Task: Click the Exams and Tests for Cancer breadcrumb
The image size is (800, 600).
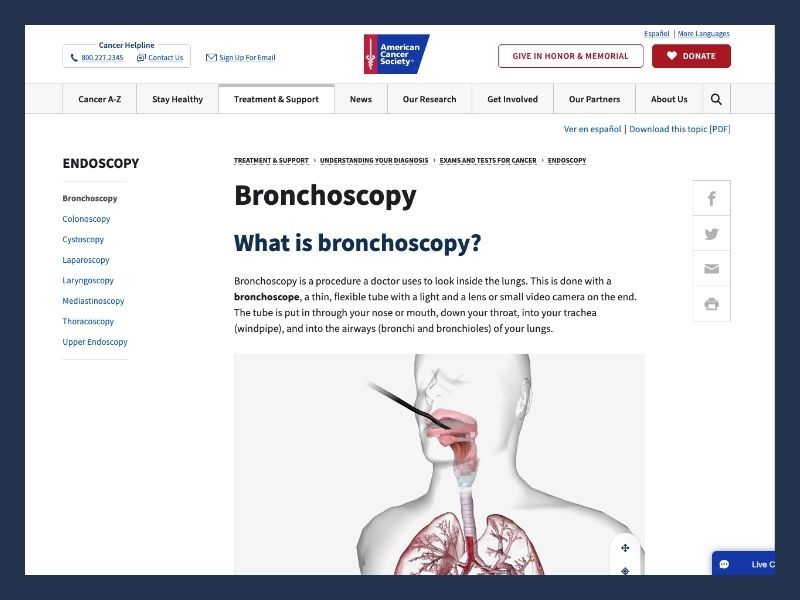Action: [x=487, y=160]
